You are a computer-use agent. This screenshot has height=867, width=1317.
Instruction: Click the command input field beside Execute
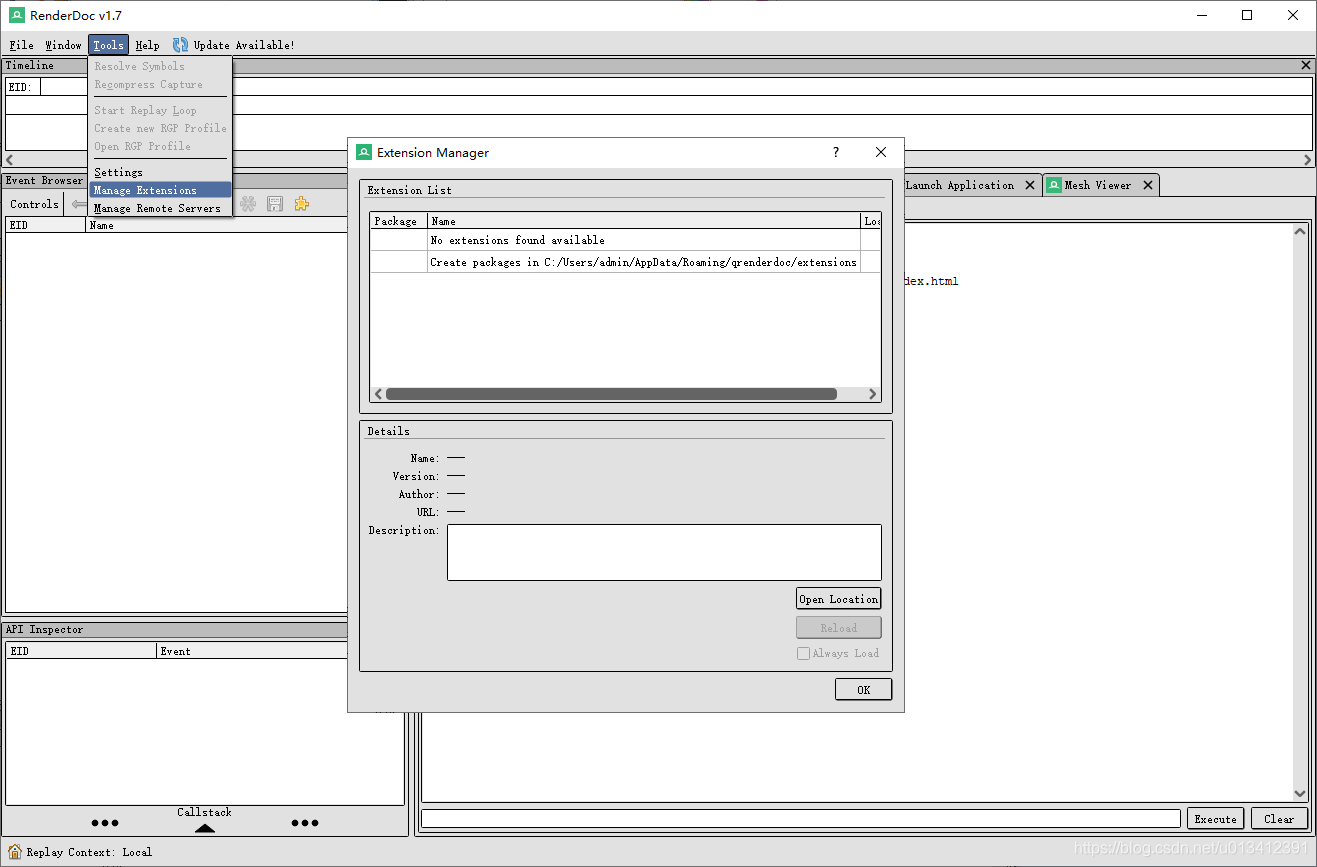click(801, 819)
